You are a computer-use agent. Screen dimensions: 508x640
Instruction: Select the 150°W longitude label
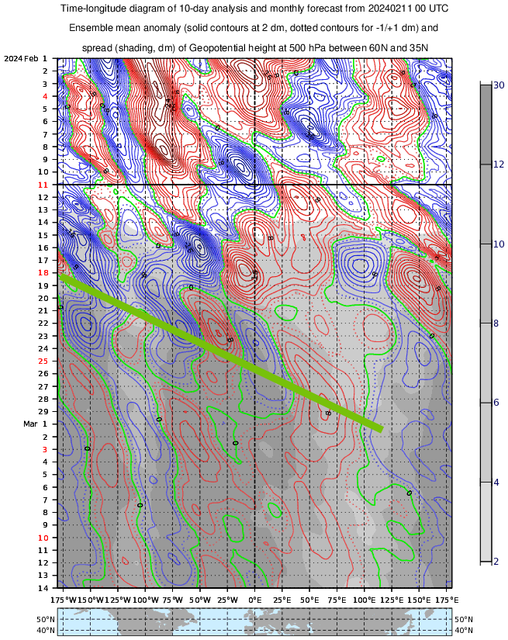coord(89,600)
